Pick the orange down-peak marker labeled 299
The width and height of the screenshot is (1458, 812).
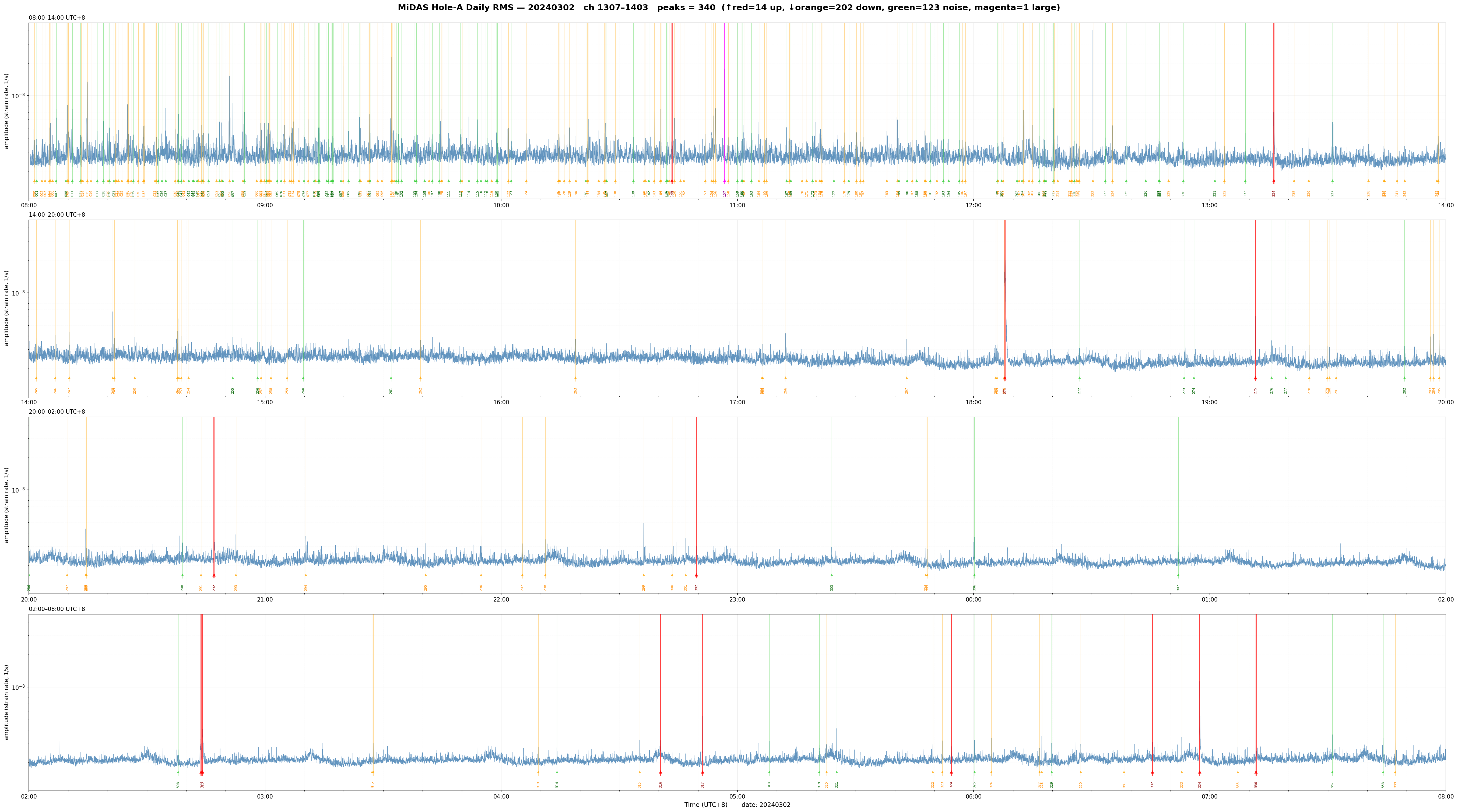[x=644, y=575]
